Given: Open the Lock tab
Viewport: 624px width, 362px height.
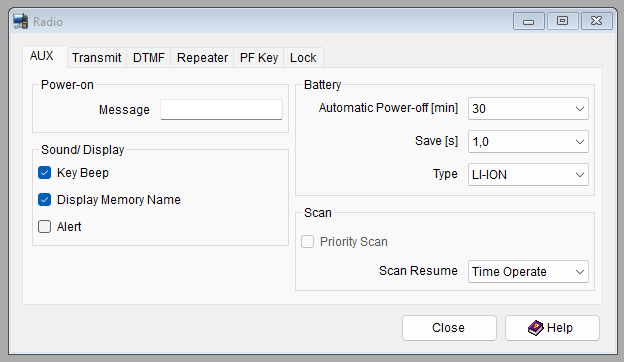Looking at the screenshot, I should click(303, 58).
